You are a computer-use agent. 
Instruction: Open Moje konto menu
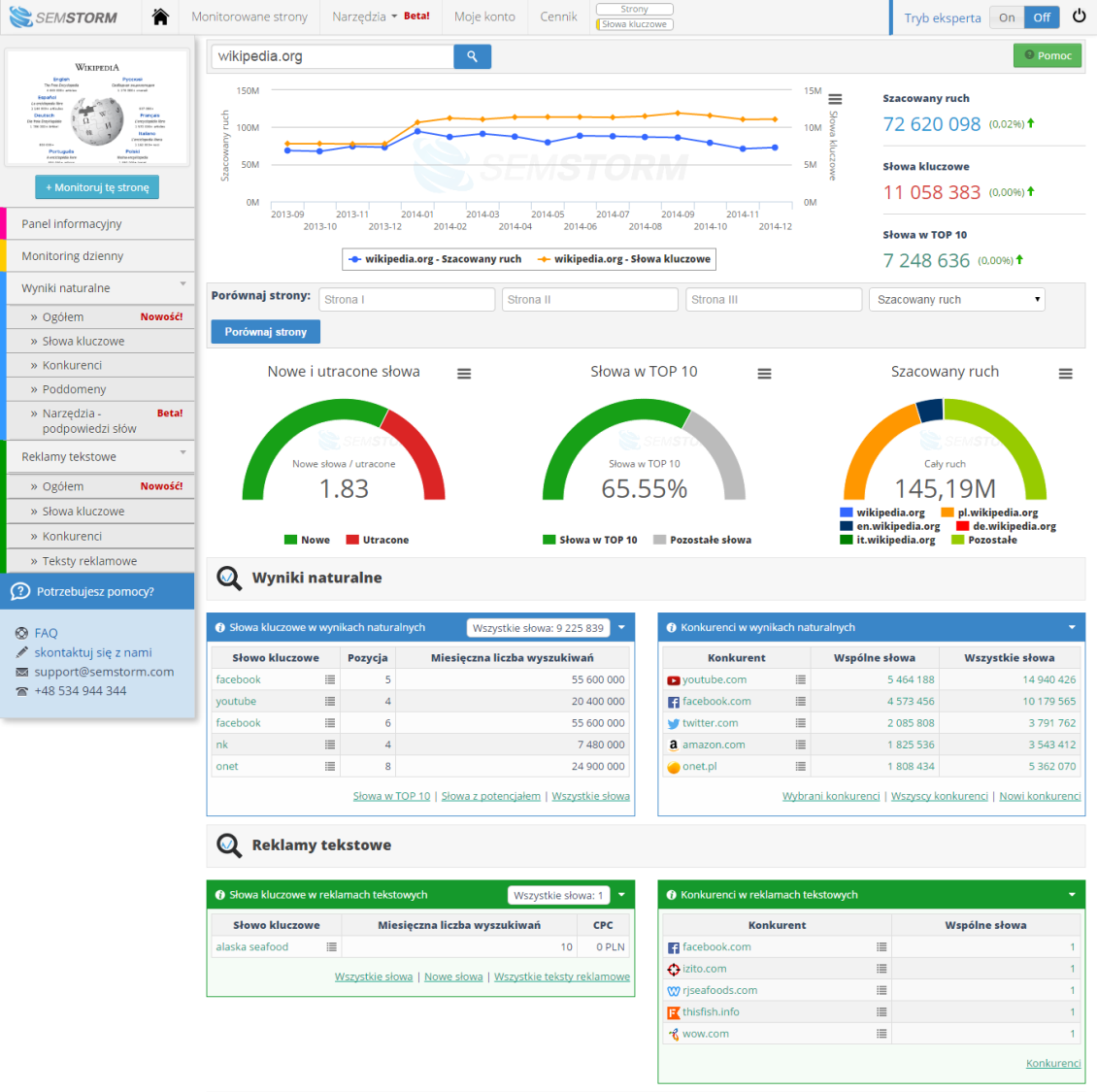[x=484, y=17]
